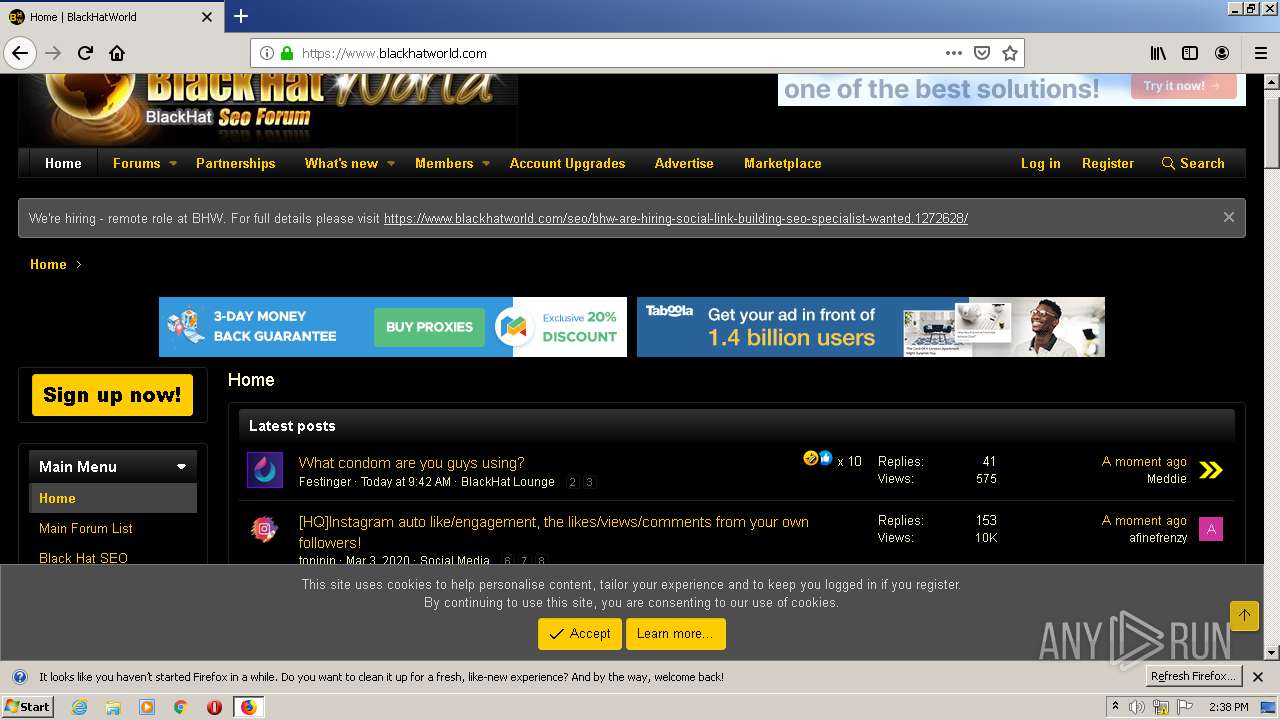Click the Home breadcrumb link

tap(48, 264)
